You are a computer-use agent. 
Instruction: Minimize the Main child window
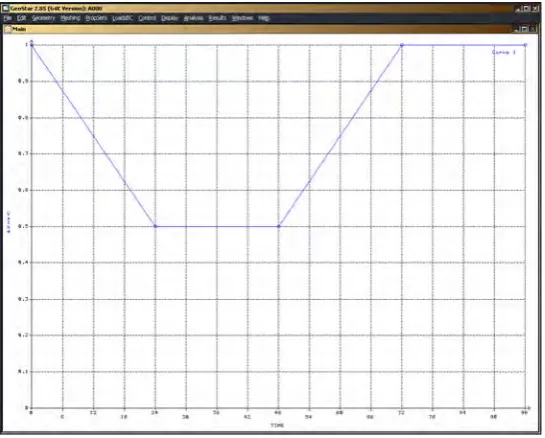pos(518,29)
